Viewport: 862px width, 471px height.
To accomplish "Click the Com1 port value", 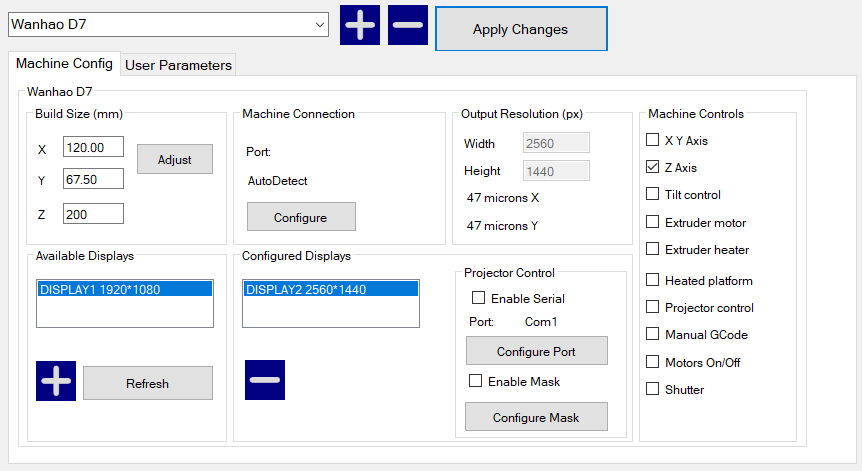I will click(x=541, y=322).
